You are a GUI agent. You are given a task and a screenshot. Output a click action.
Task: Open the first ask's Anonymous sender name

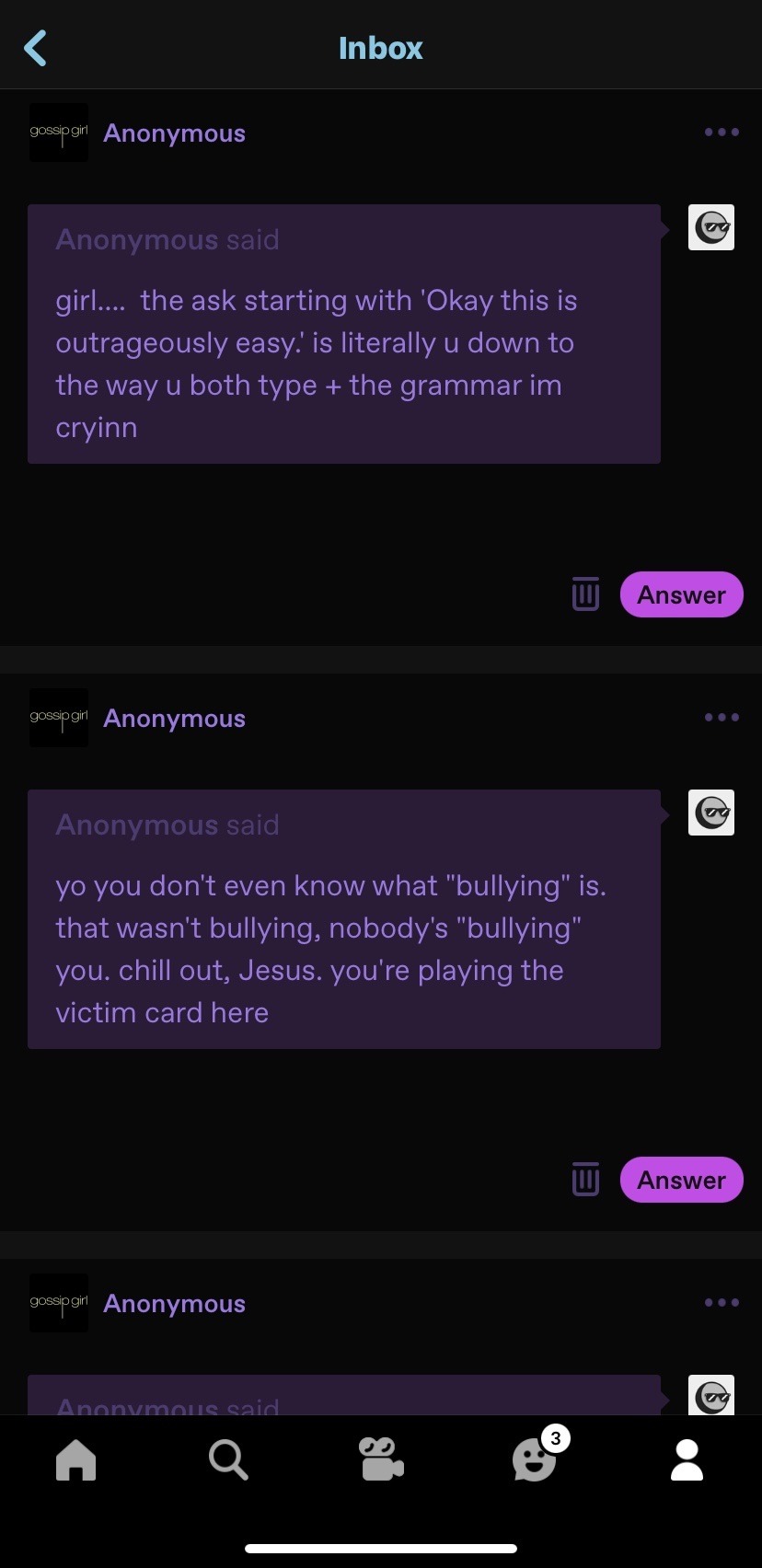point(175,133)
